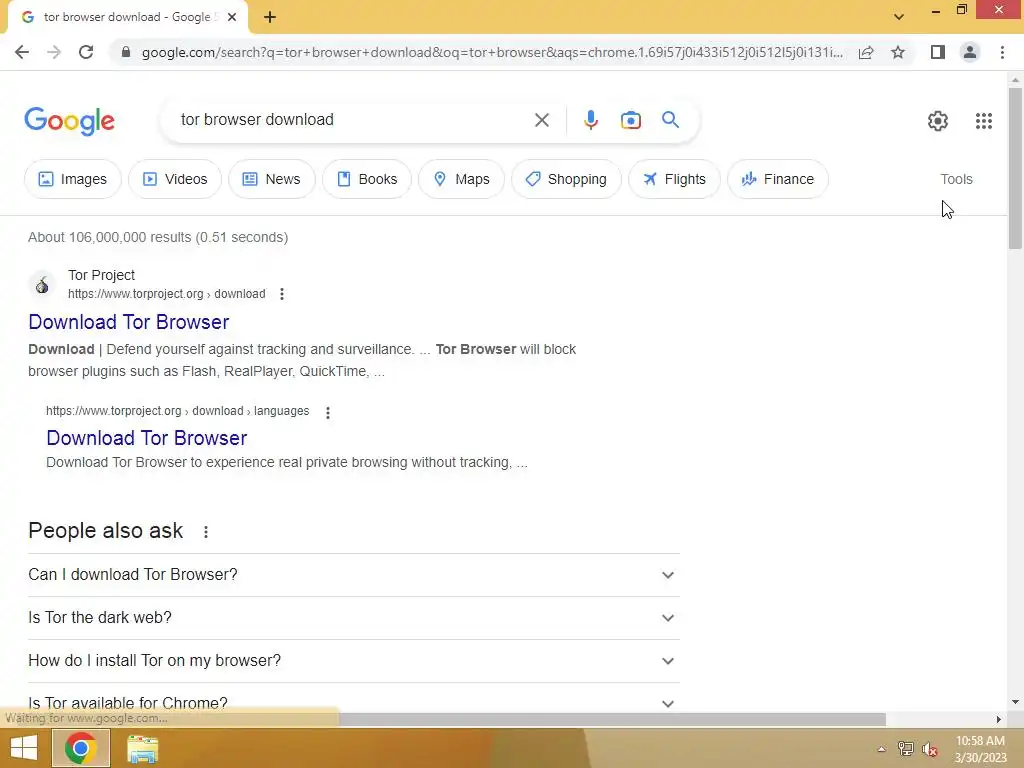This screenshot has width=1024, height=768.
Task: Click Chrome icon in the taskbar
Action: point(80,748)
